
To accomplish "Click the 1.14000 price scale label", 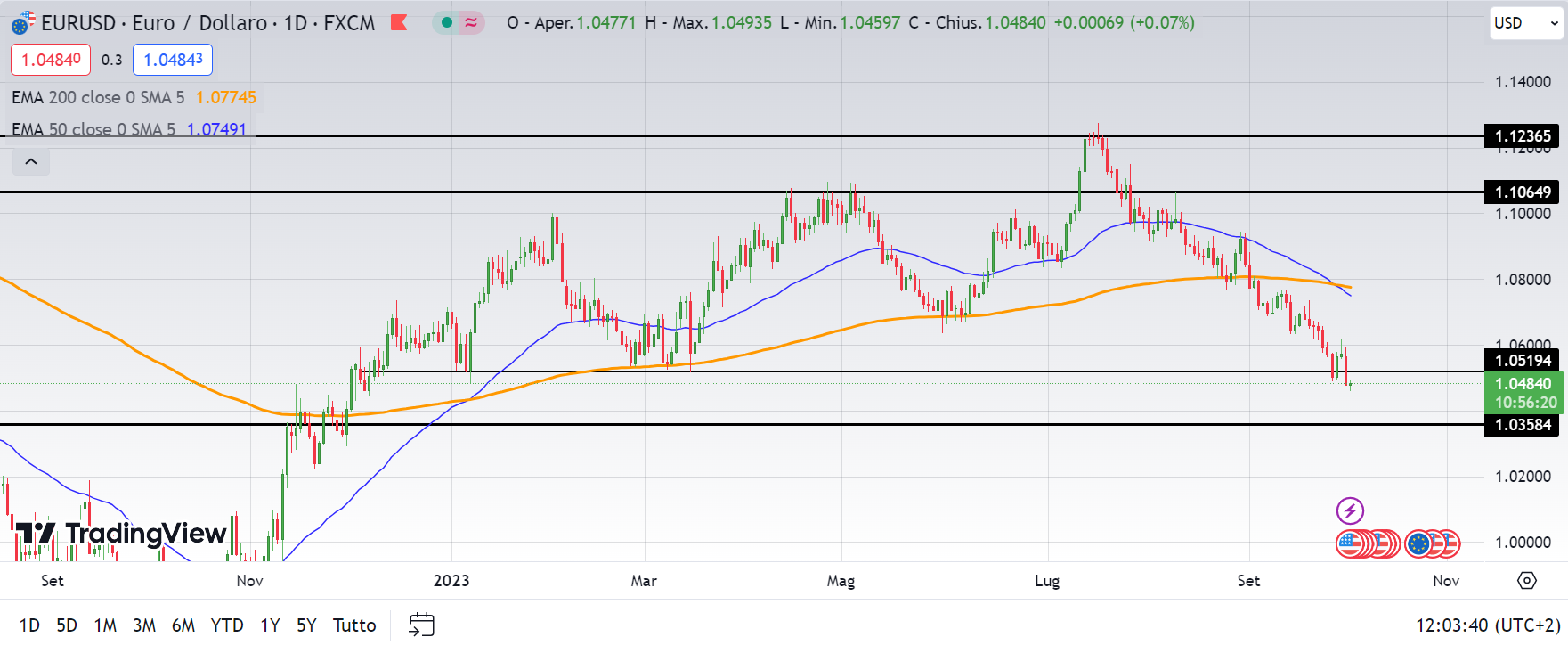I will pos(1523,82).
